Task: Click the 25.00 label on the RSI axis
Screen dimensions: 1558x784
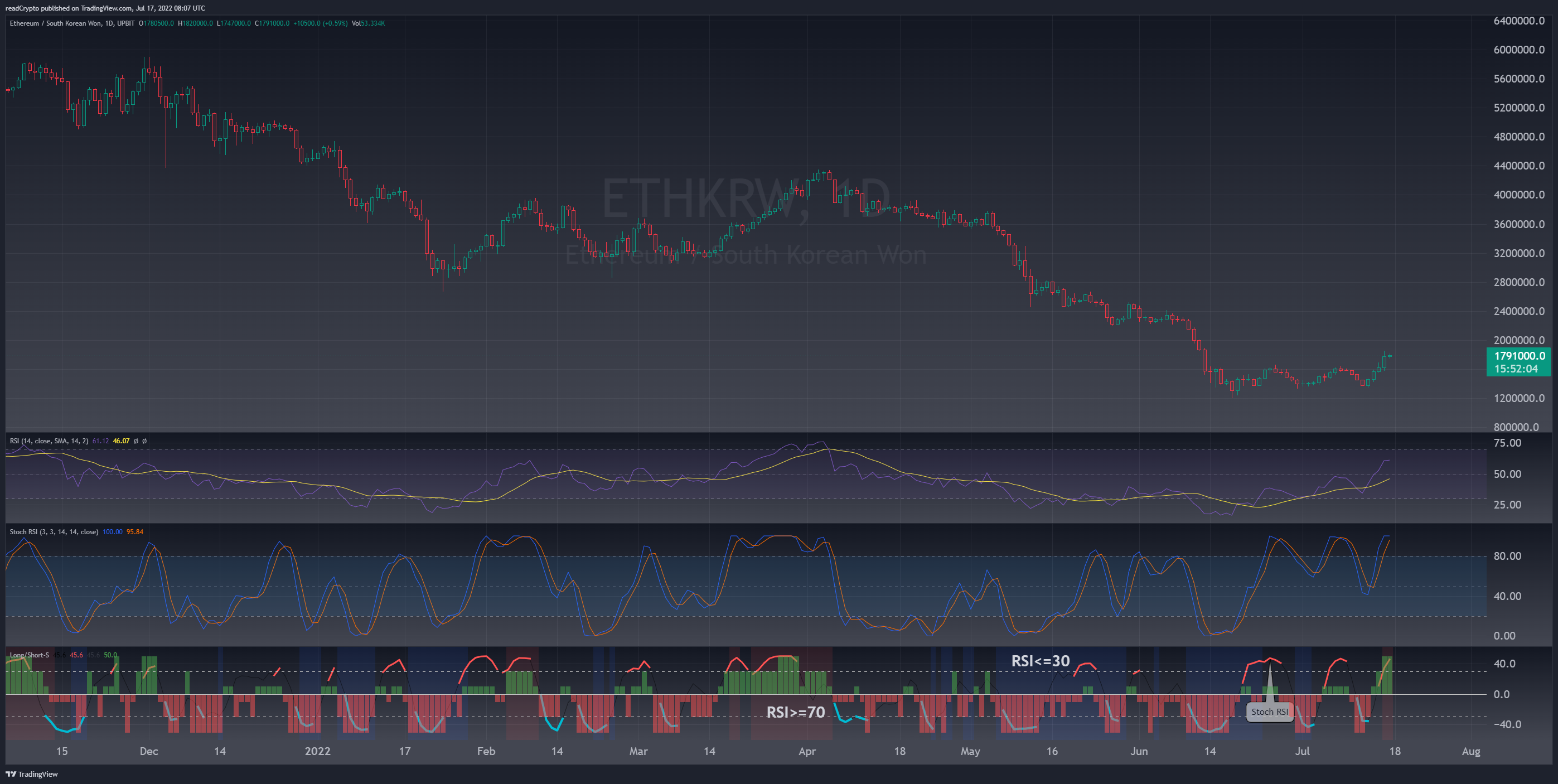Action: point(1507,505)
